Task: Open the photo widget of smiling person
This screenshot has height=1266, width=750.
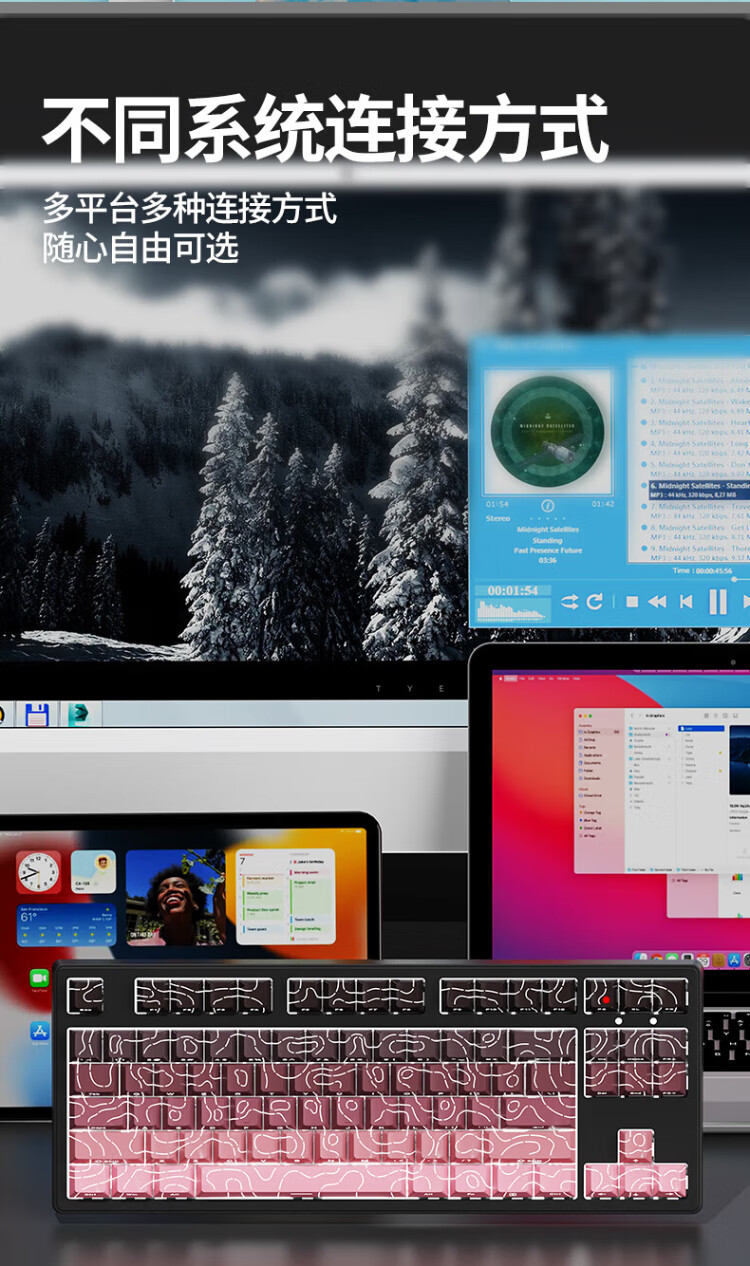Action: click(175, 897)
